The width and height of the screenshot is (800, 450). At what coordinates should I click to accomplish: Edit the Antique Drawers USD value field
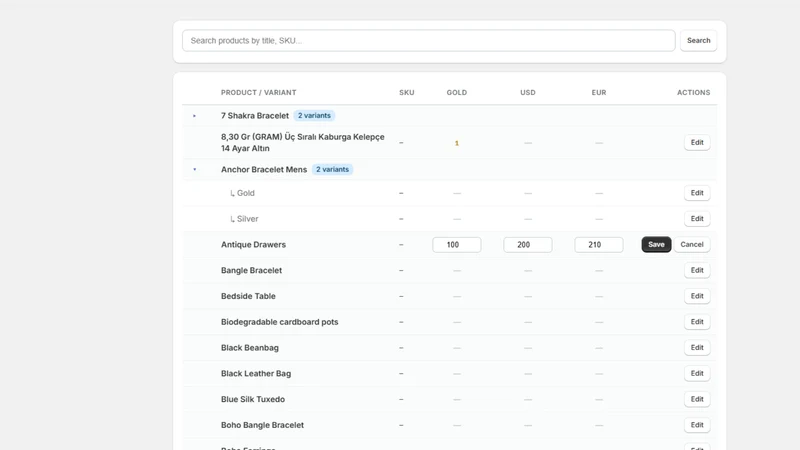[528, 245]
